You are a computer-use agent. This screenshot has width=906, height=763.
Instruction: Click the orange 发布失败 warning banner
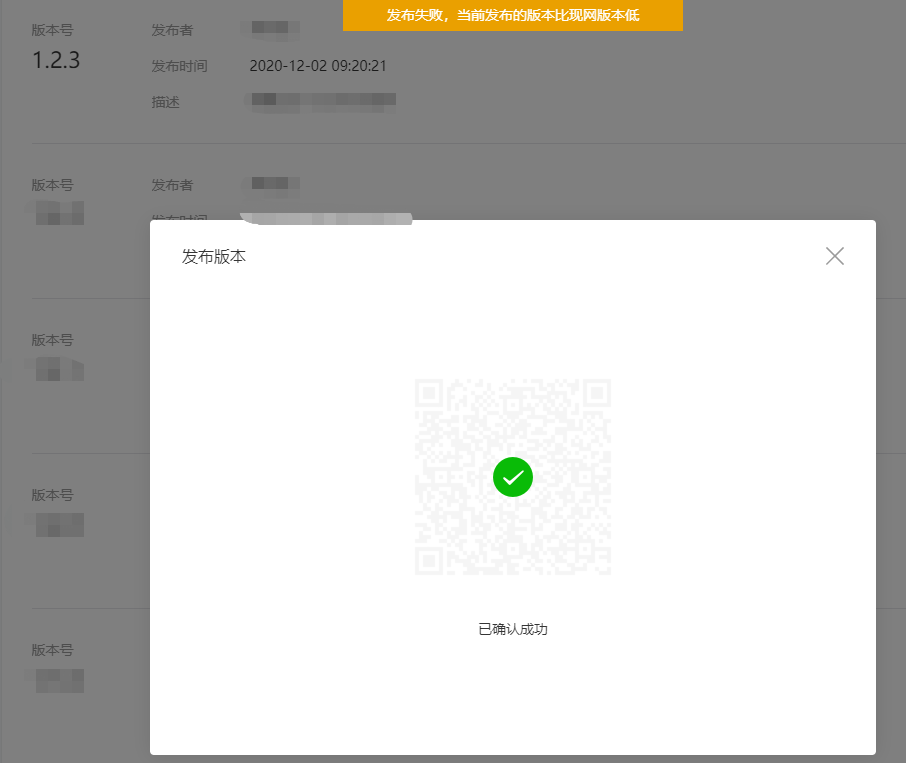coord(513,15)
